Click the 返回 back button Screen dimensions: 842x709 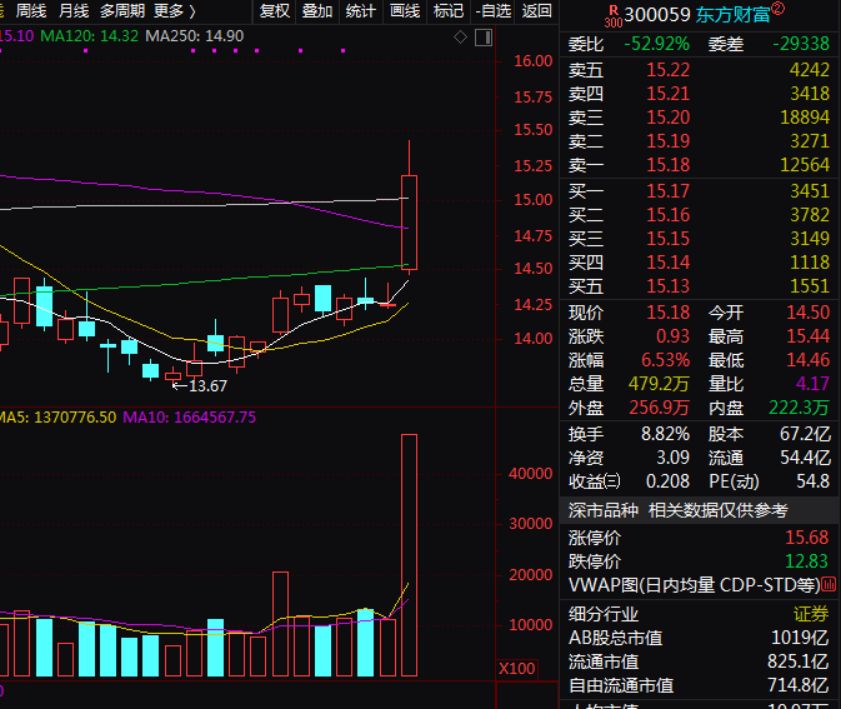click(x=536, y=11)
